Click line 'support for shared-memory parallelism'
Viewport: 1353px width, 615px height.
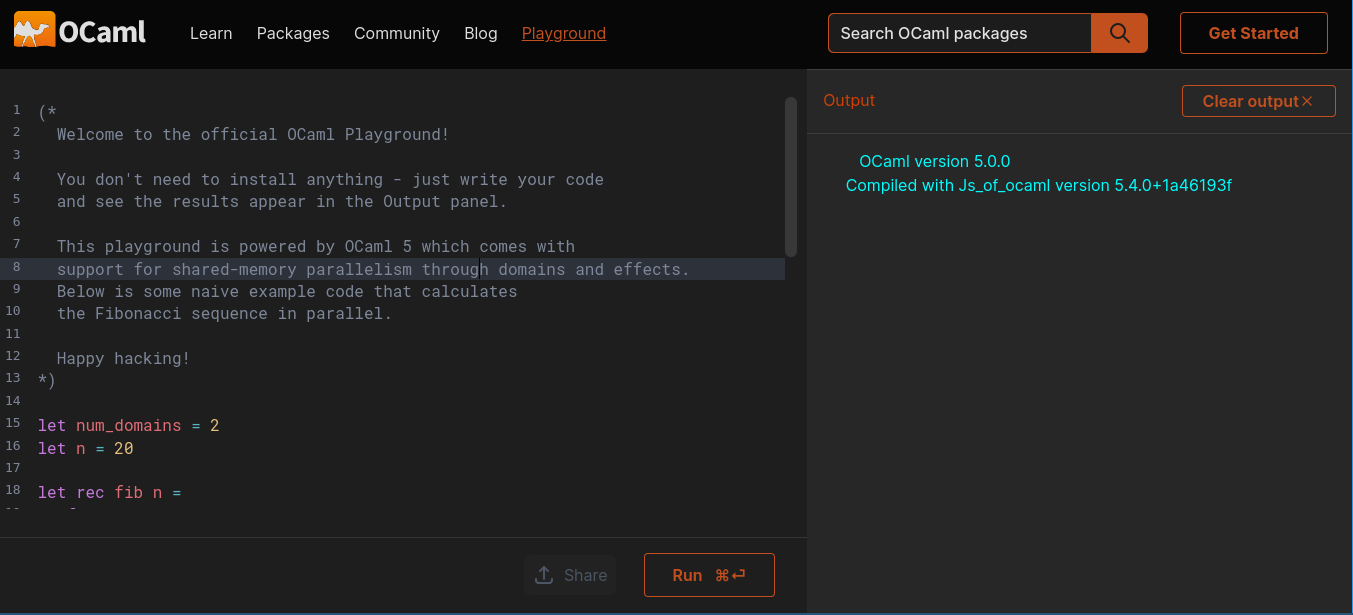tap(373, 269)
